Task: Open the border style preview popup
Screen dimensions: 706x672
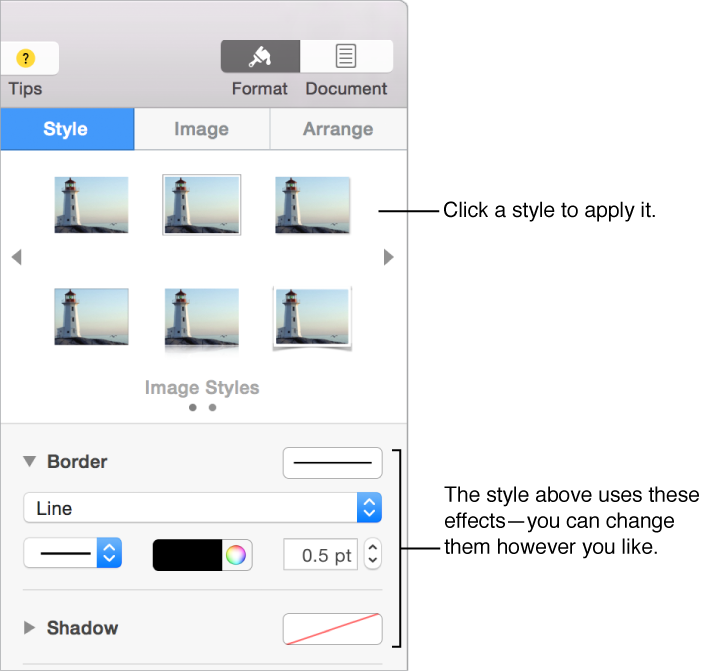Action: click(333, 463)
